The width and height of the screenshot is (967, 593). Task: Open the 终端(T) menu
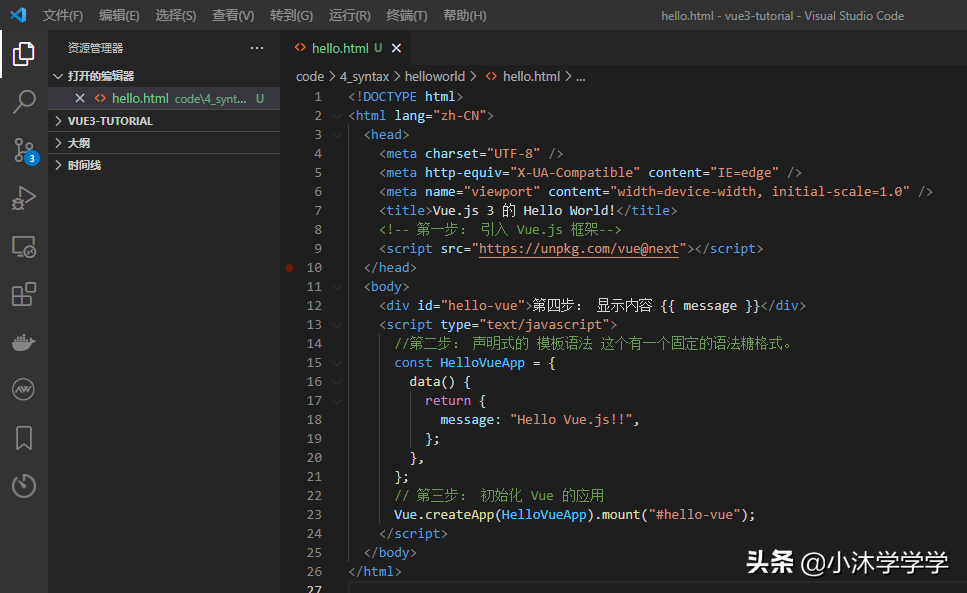pos(407,15)
